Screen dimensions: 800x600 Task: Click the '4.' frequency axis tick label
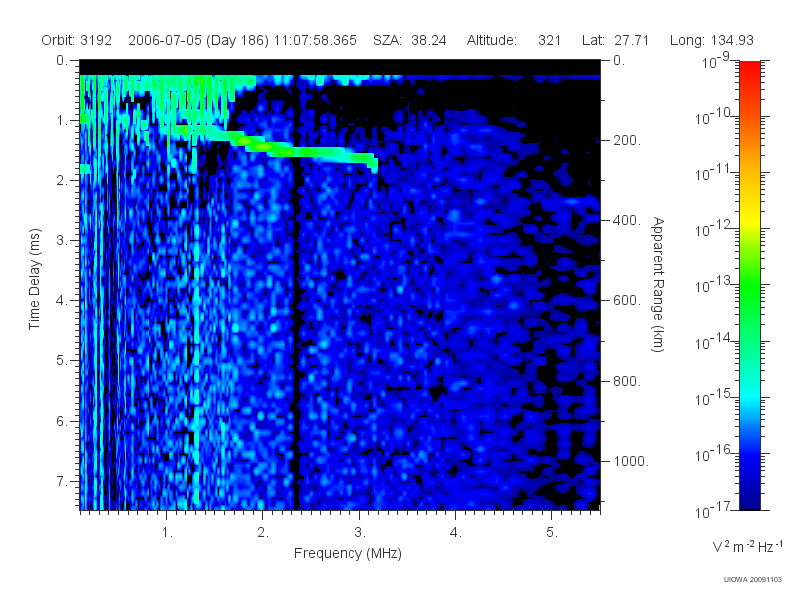[x=456, y=533]
